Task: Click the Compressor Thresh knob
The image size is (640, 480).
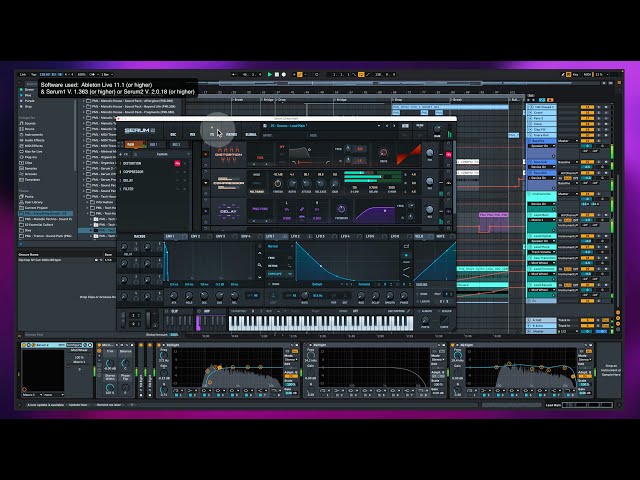Action: pyautogui.click(x=278, y=183)
